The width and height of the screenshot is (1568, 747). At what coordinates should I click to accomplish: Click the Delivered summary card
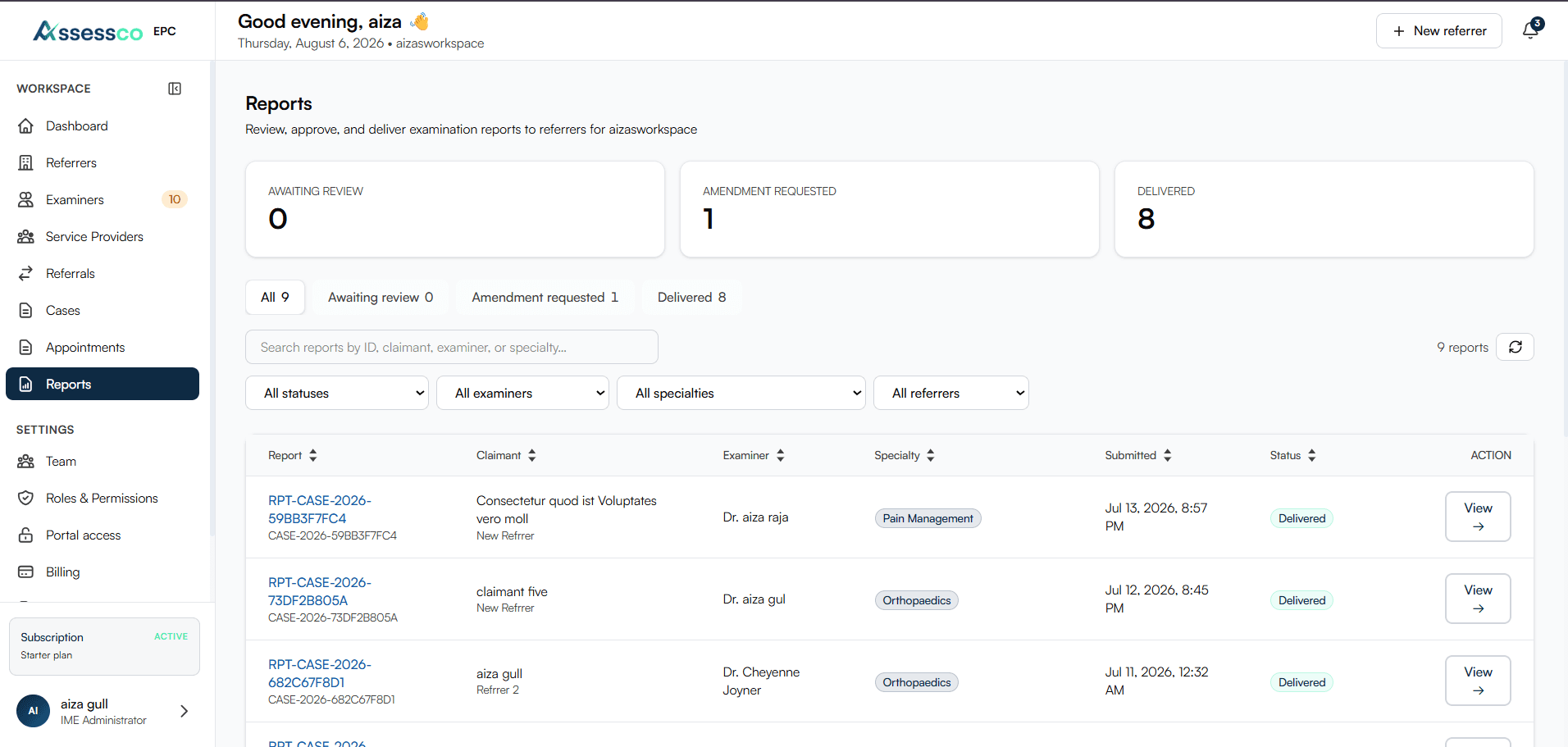(1324, 209)
